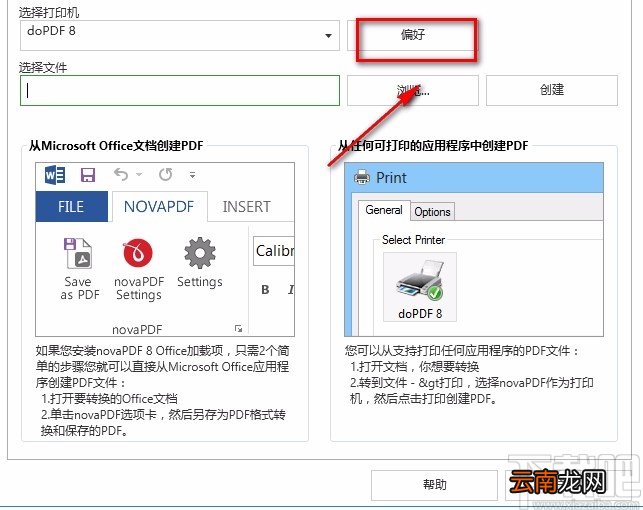Image resolution: width=643 pixels, height=510 pixels.
Task: Click the text 1.打开要转换的Office文档
Action: tap(109, 398)
